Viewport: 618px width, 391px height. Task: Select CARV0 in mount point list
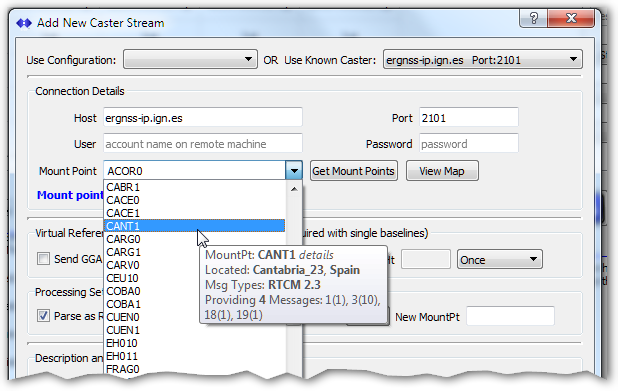tap(152, 265)
